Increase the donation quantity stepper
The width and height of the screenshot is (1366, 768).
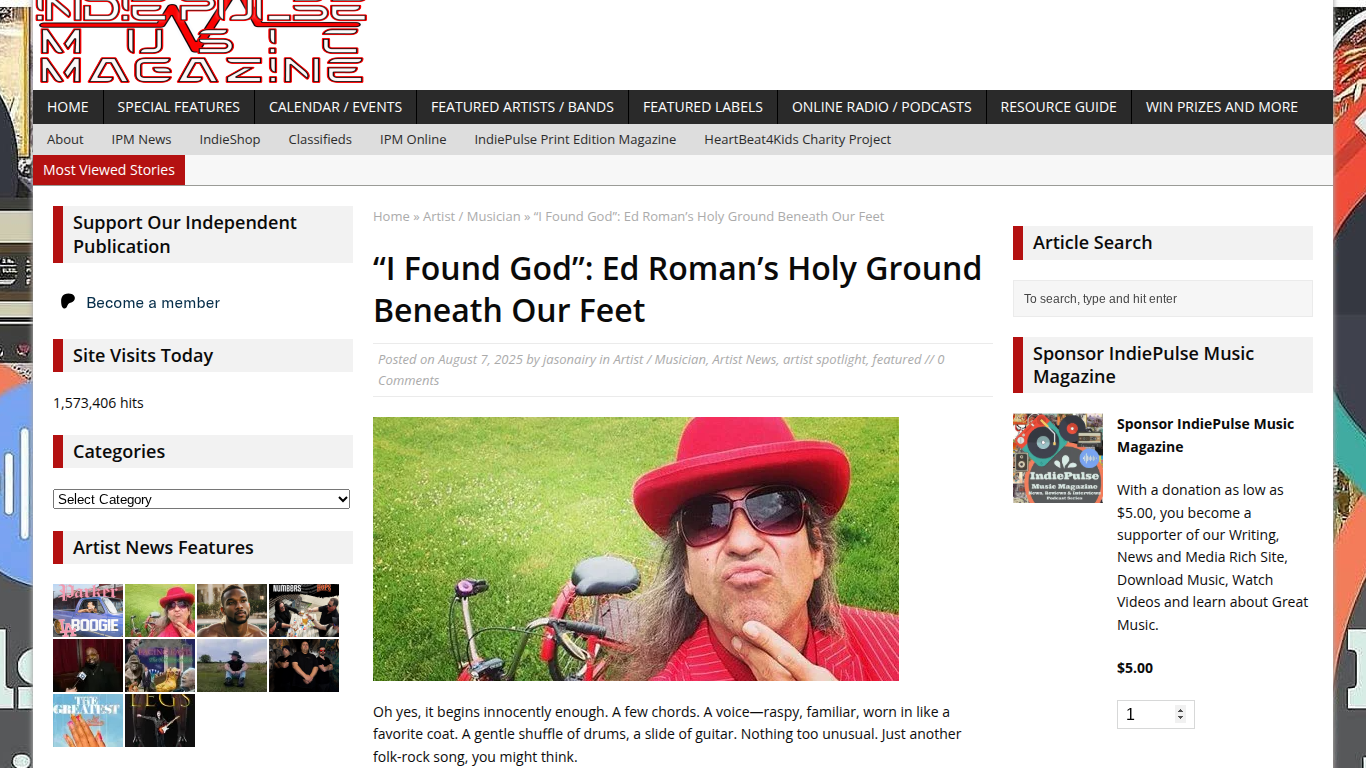tap(1181, 710)
